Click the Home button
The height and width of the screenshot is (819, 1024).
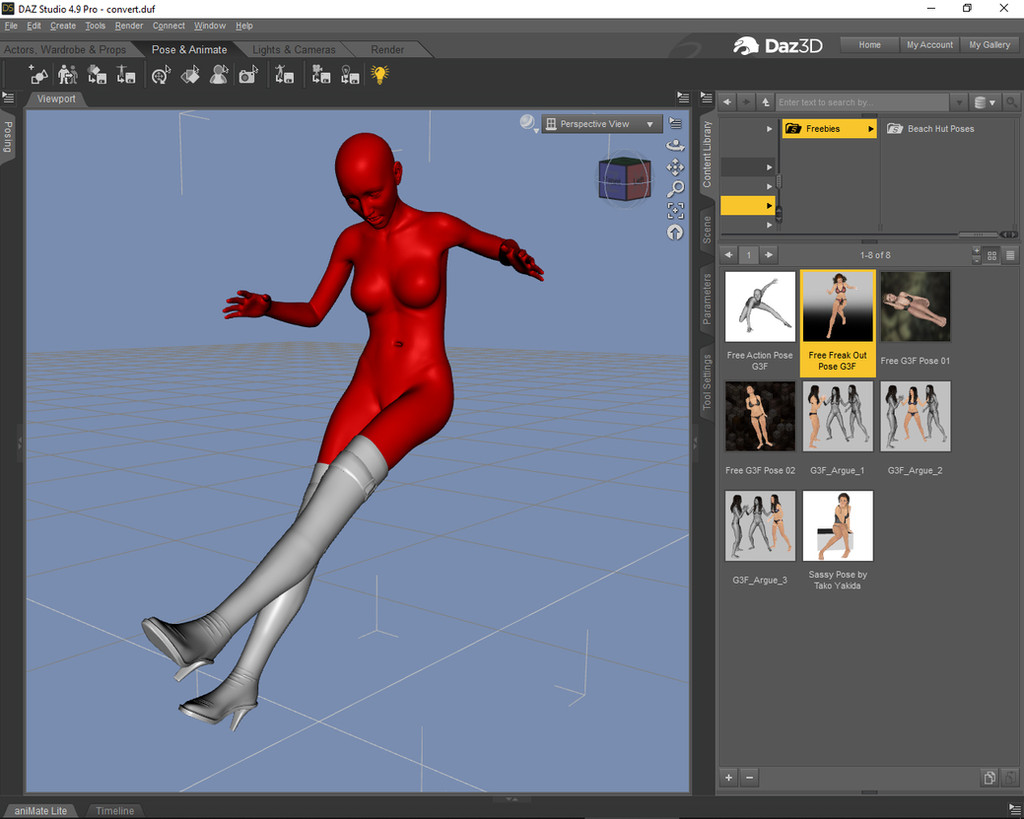tap(869, 45)
